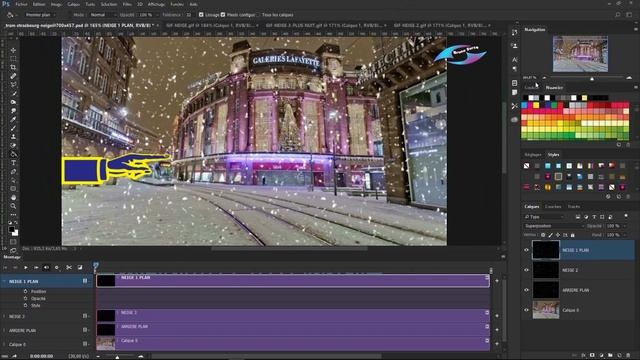Click the lock all padlock icon

pyautogui.click(x=573, y=235)
